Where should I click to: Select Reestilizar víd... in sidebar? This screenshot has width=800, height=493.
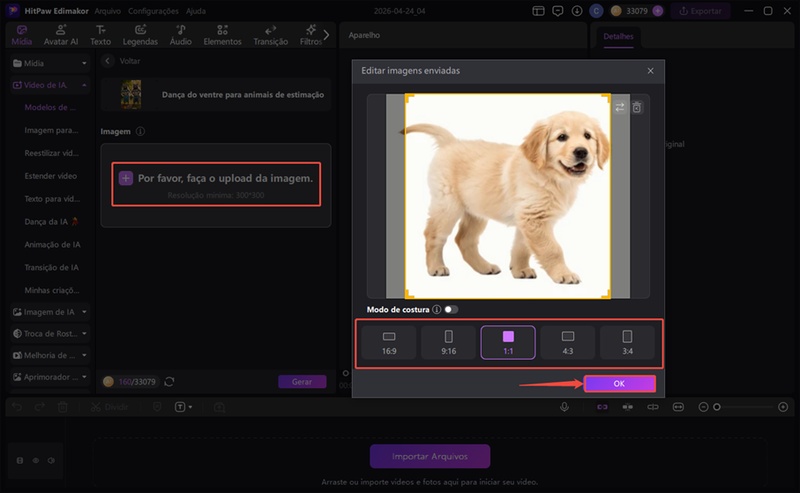click(51, 153)
